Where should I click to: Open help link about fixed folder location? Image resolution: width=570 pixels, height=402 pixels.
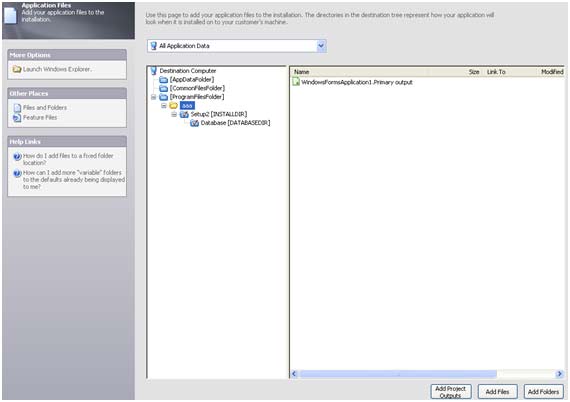tap(68, 159)
